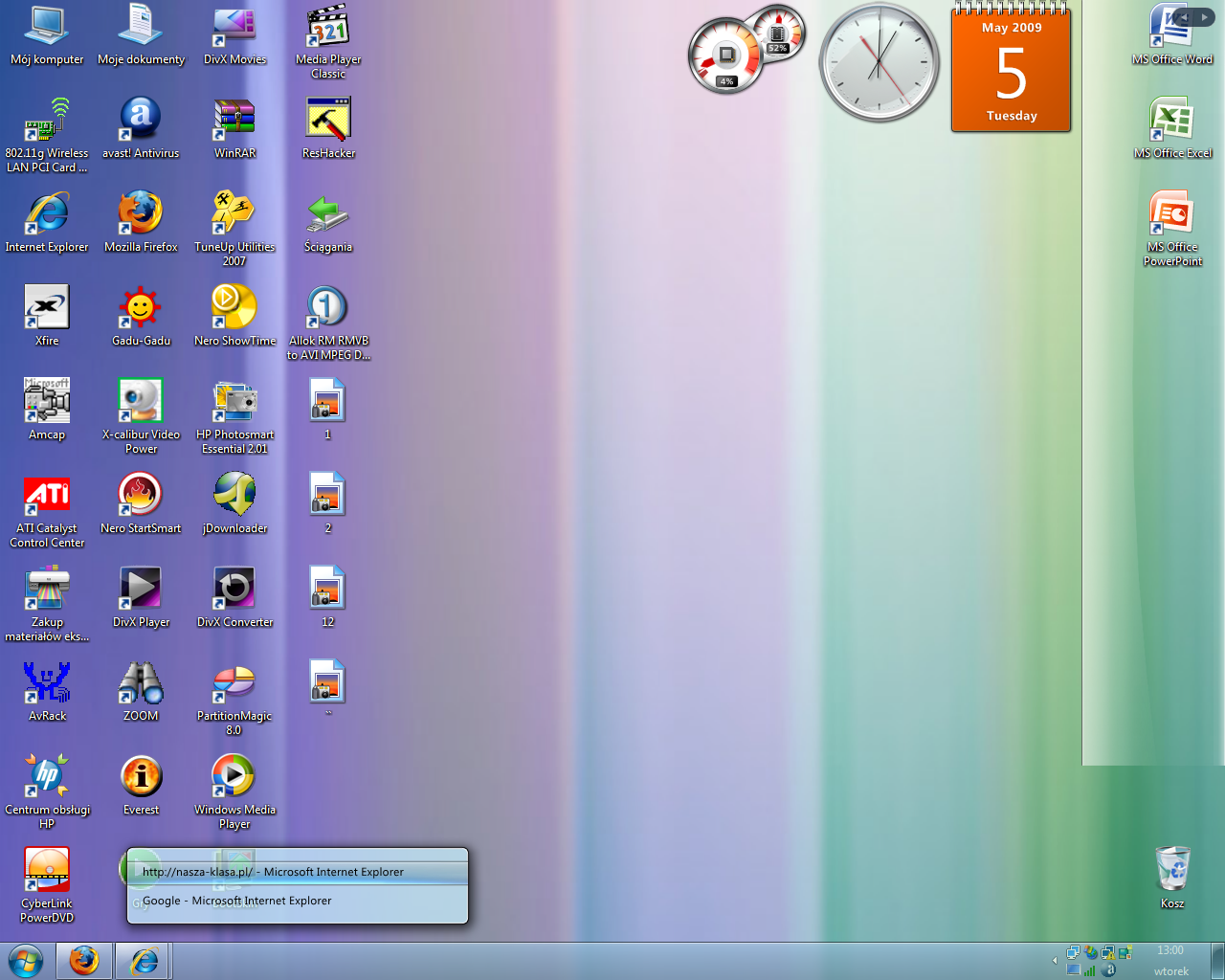Select HP Photosmart Essential 2.01 icon
1225x980 pixels.
point(234,416)
